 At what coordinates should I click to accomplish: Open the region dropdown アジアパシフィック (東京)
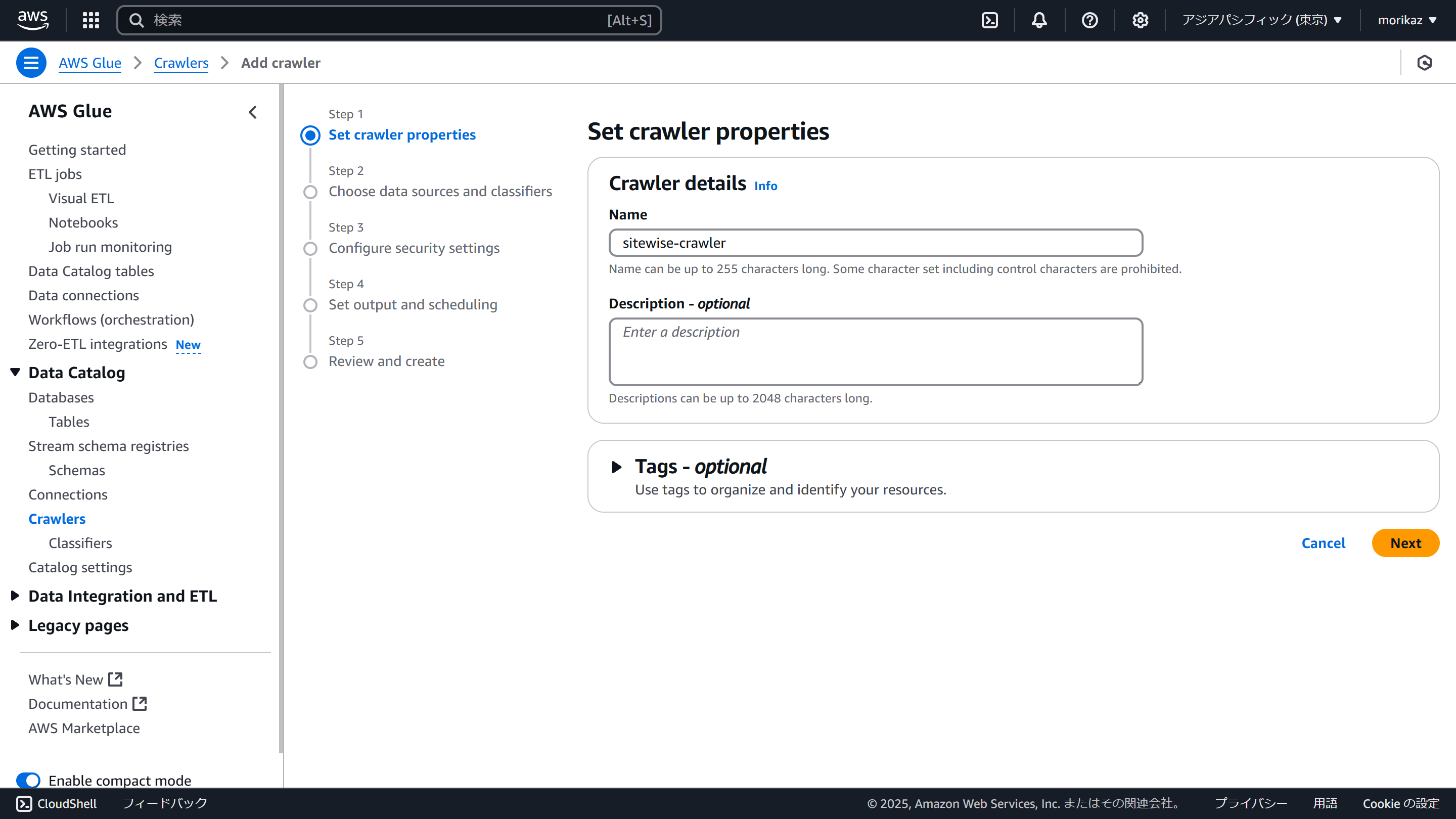(x=1261, y=20)
